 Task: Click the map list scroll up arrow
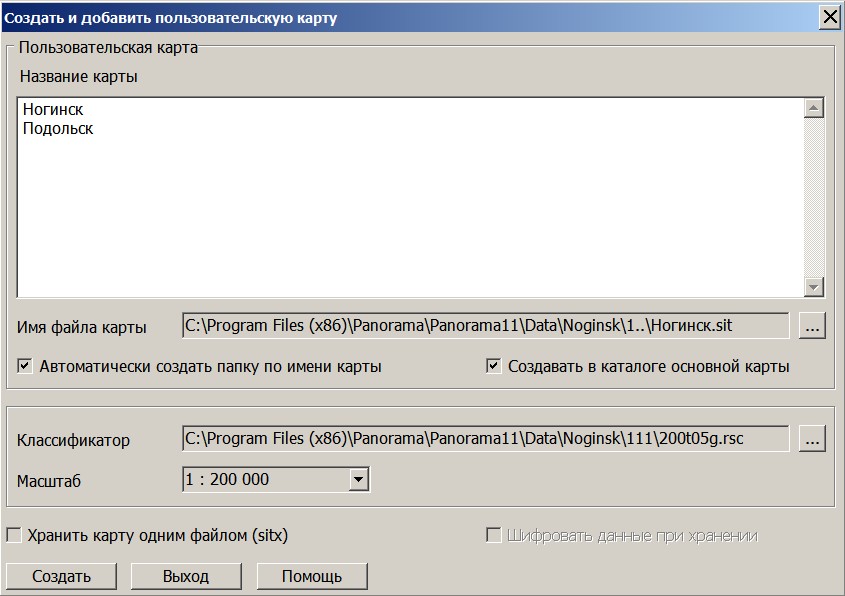[813, 109]
